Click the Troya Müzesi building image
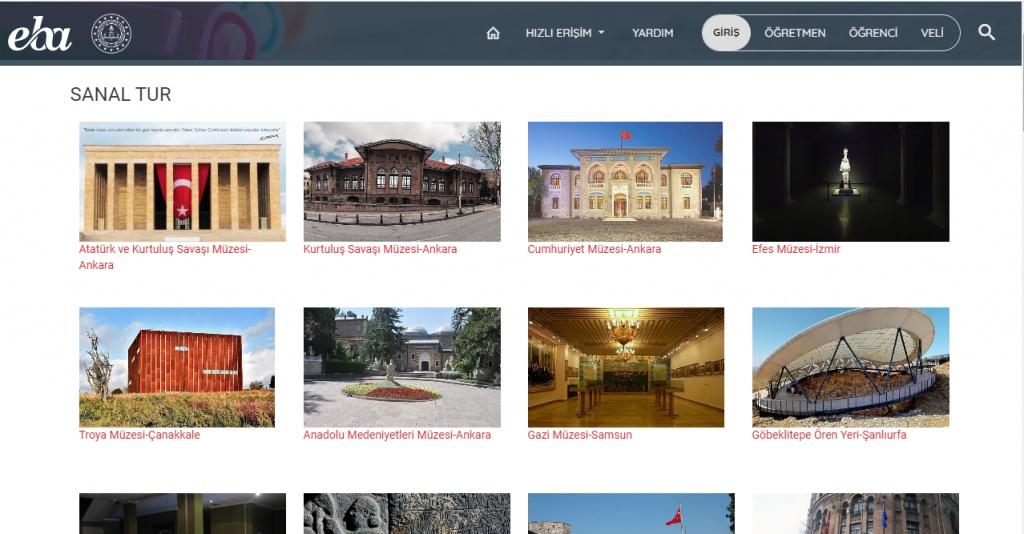 [176, 367]
